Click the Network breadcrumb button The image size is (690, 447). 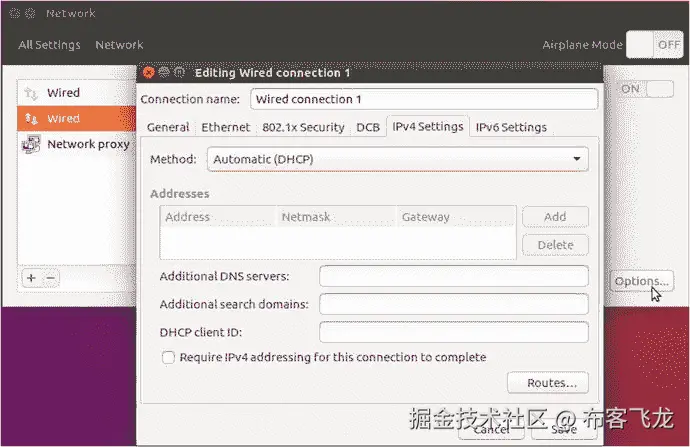click(x=119, y=45)
